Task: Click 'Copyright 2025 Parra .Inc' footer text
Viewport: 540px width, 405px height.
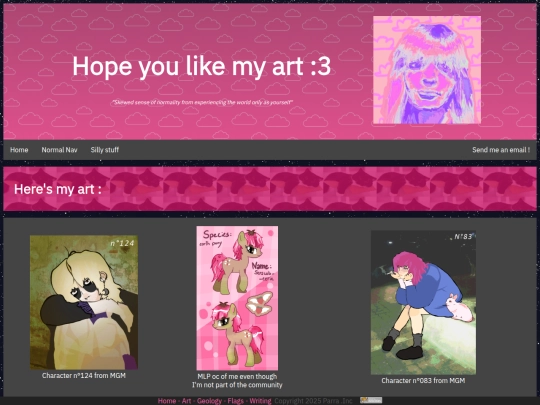Action: click(313, 401)
